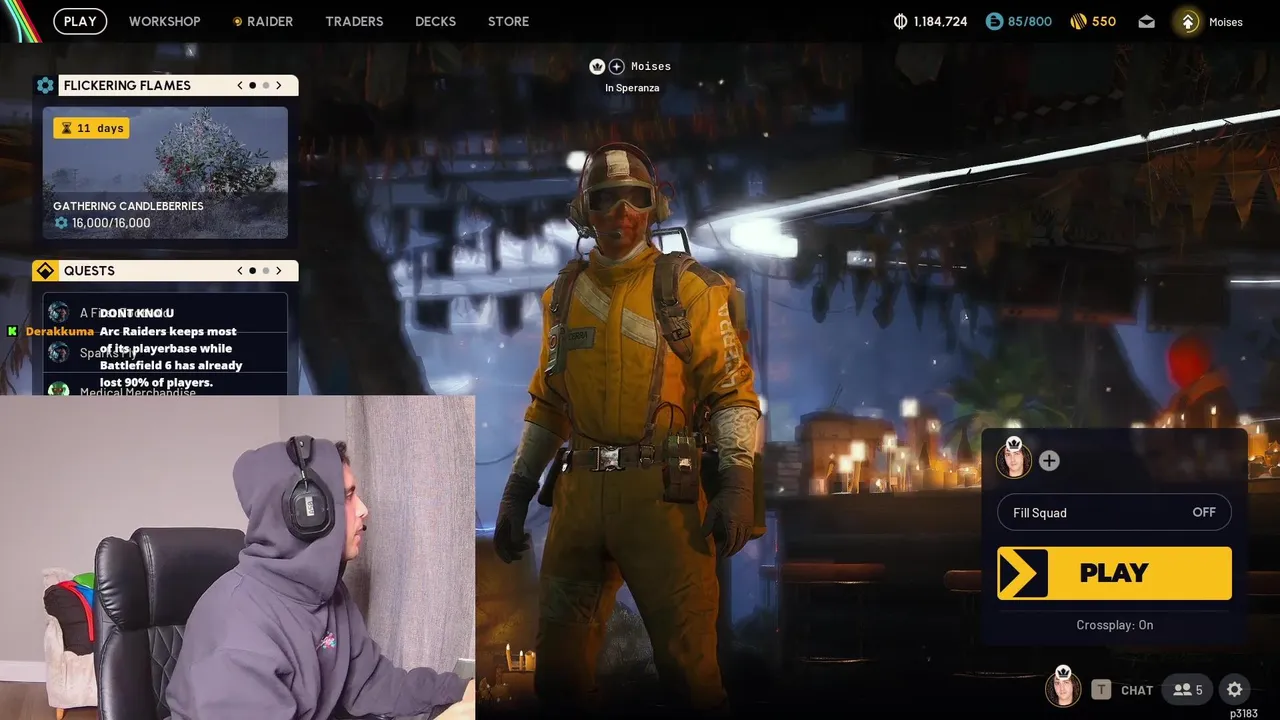The height and width of the screenshot is (720, 1280).
Task: Go to the TRADERS tab
Action: (354, 21)
